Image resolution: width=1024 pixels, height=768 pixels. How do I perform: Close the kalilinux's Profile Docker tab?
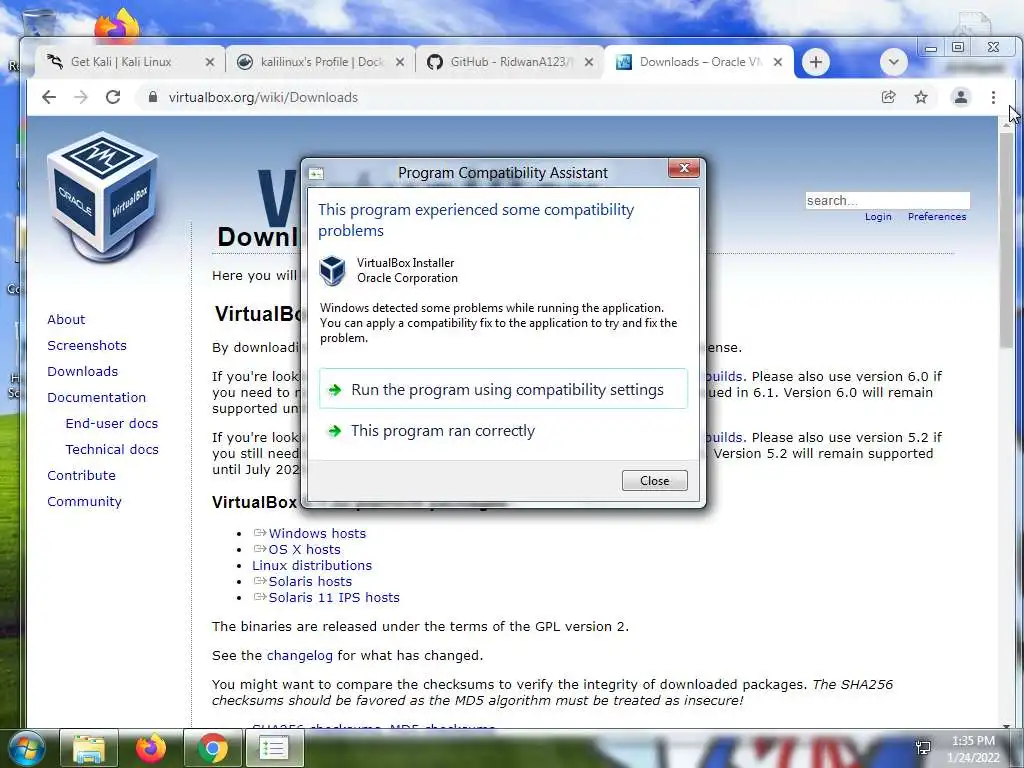[x=400, y=62]
